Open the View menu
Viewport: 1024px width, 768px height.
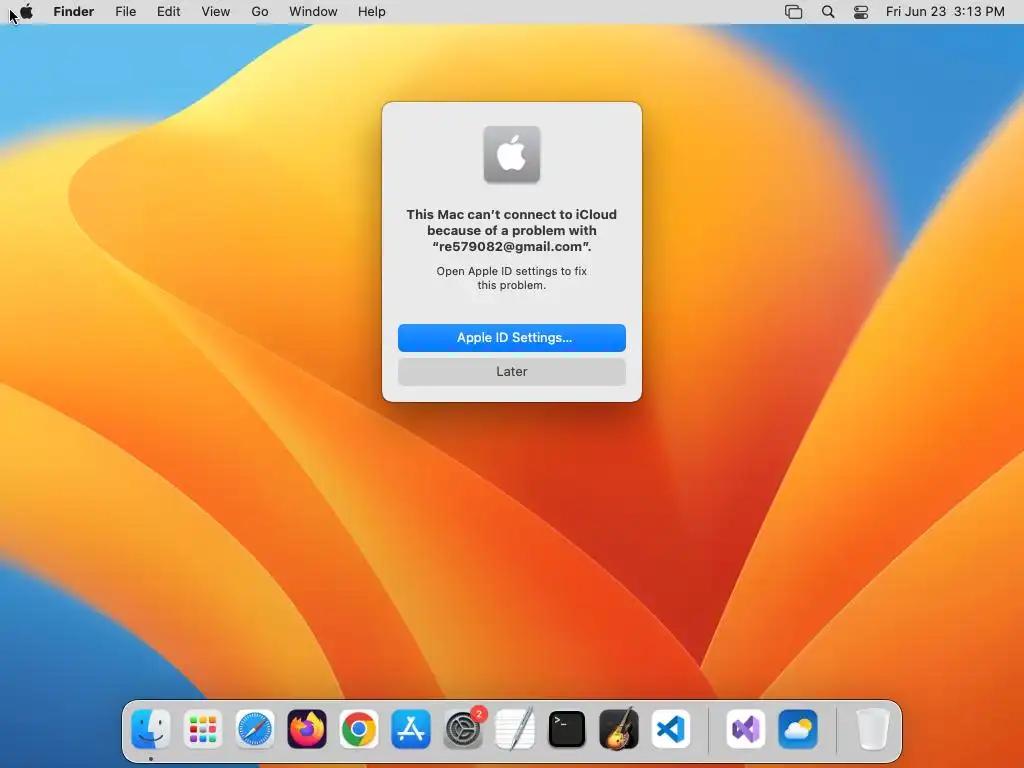[216, 12]
